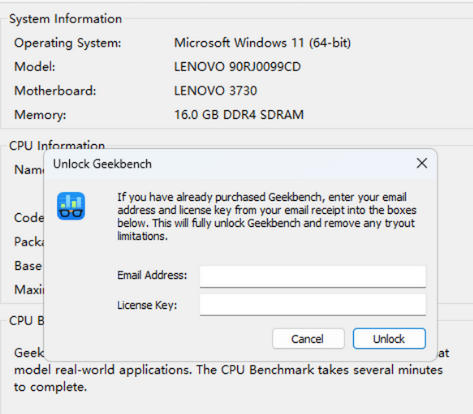The image size is (473, 414).
Task: Focus the License Key input box
Action: click(x=313, y=304)
